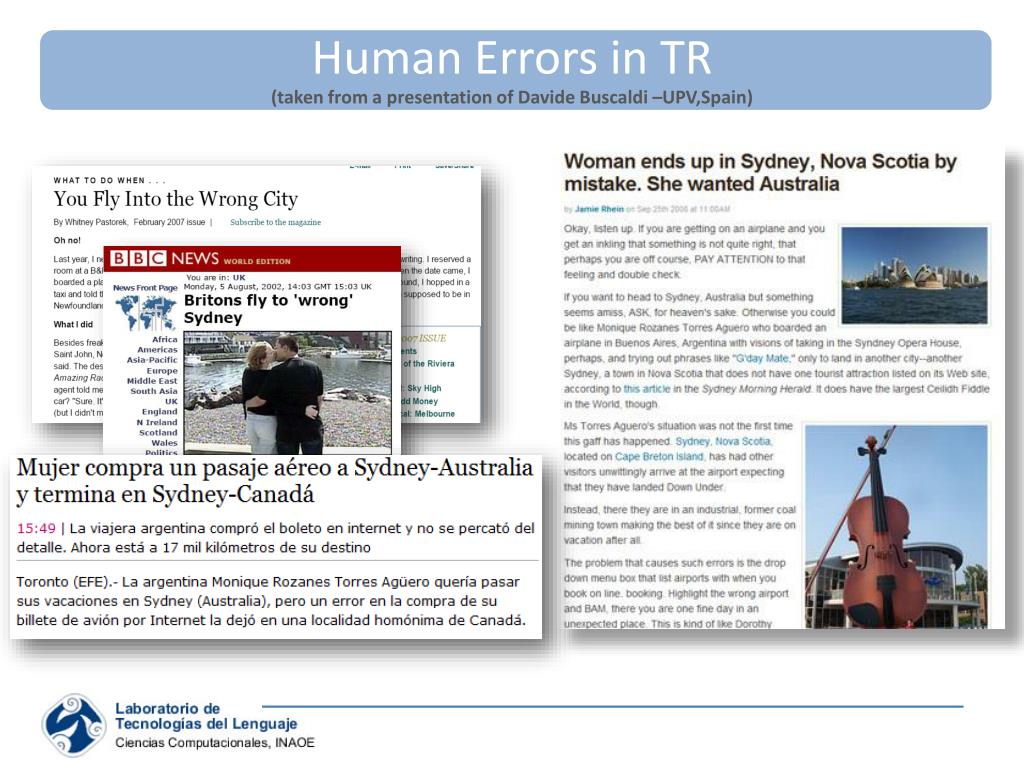Open the kissing couple photo in BBC article
This screenshot has height=768, width=1024.
tap(288, 392)
